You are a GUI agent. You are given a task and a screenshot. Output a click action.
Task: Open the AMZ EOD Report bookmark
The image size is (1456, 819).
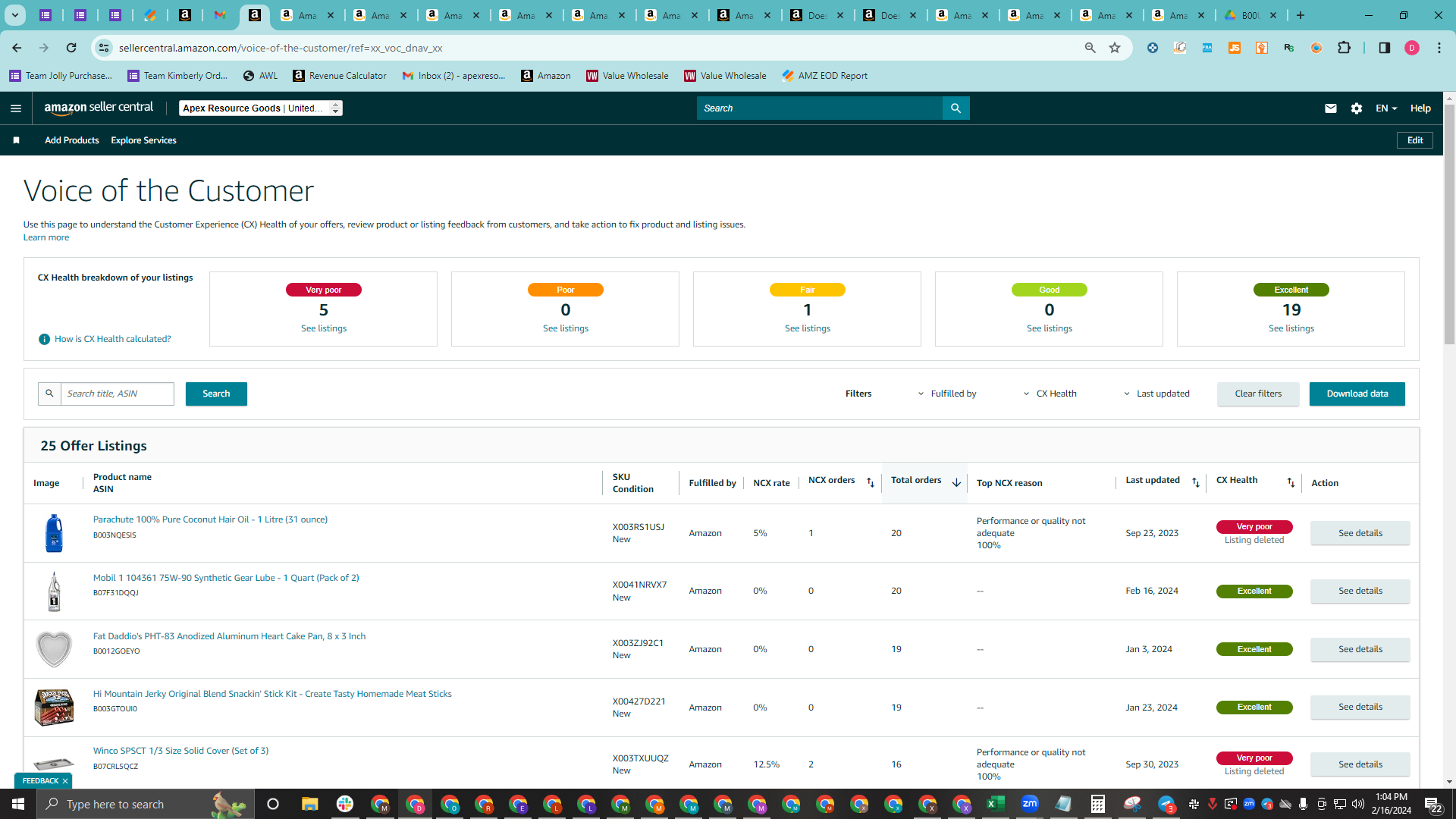(825, 76)
